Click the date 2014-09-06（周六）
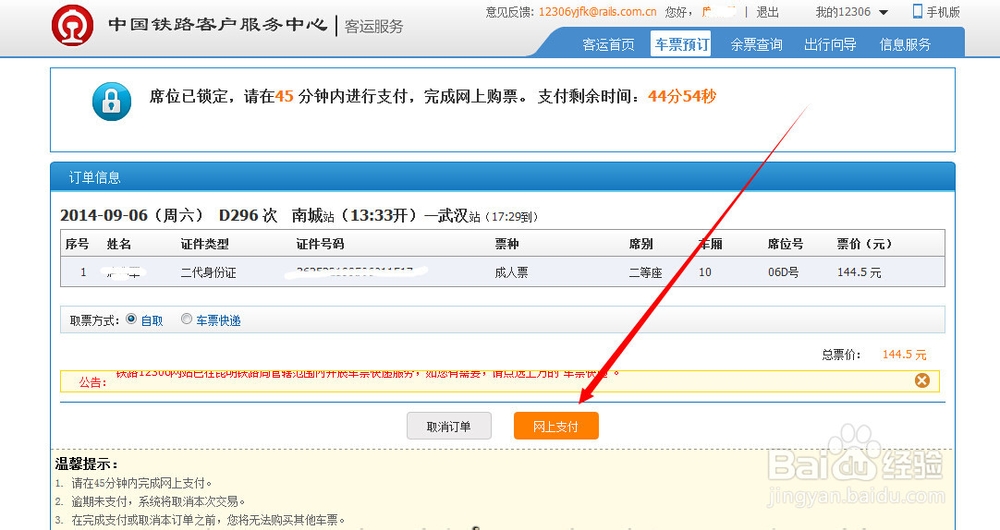Screen dimensions: 1000x530 pos(131,216)
